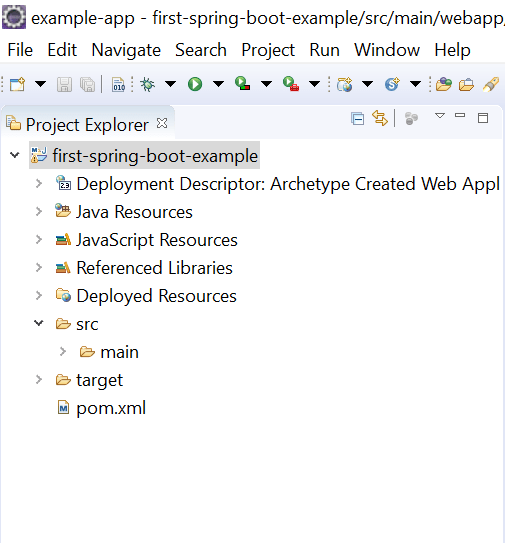
Task: Select the Project Explorer tab
Action: (87, 125)
